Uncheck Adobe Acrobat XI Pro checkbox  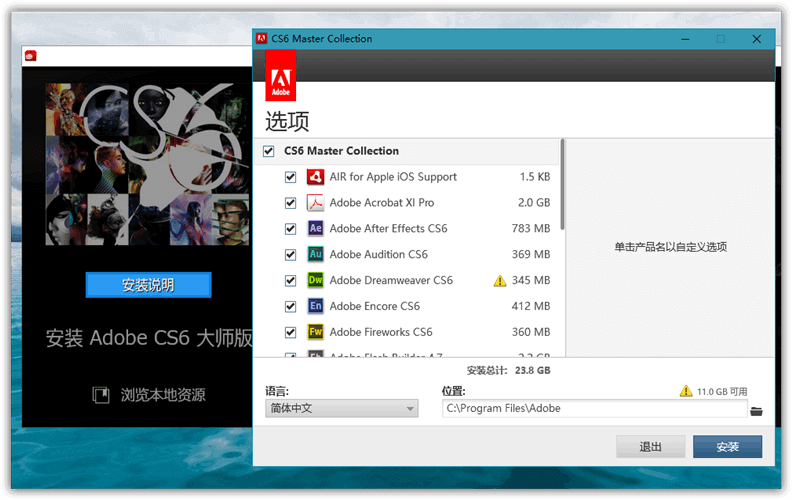coord(290,203)
